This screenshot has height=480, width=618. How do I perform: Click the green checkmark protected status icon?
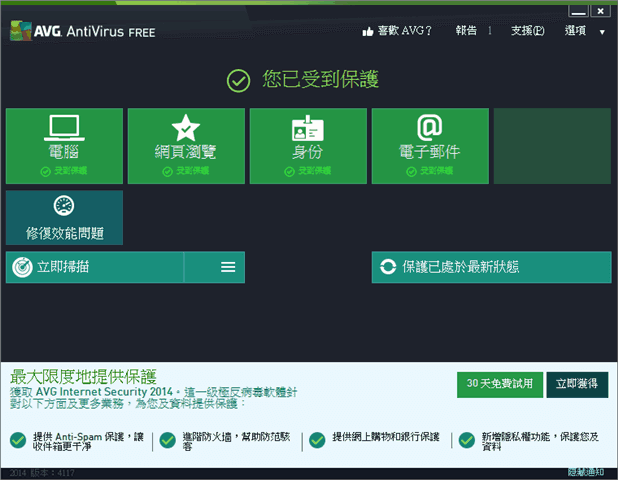(238, 80)
